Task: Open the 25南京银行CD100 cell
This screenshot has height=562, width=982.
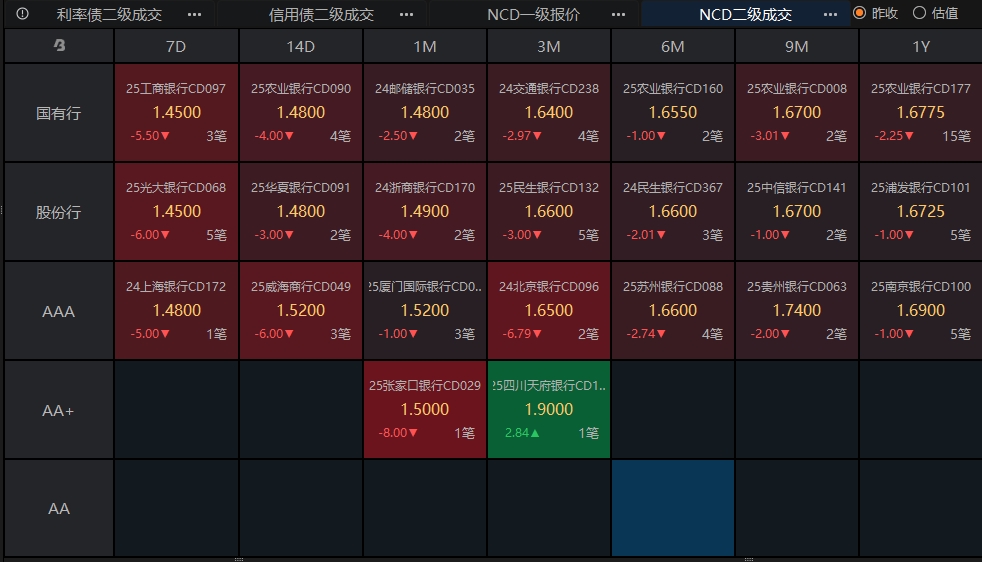Action: point(921,311)
